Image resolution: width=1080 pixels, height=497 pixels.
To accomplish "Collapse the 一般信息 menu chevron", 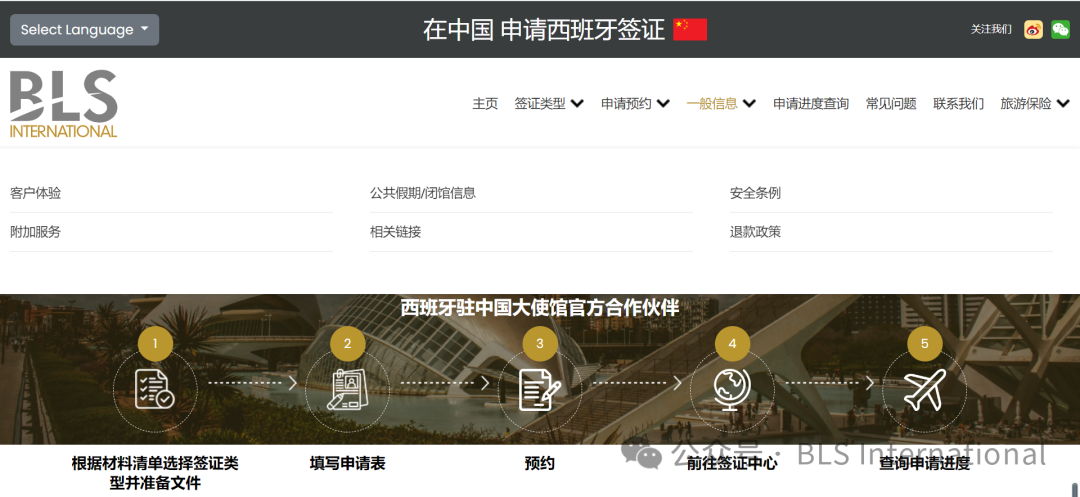I will [749, 104].
